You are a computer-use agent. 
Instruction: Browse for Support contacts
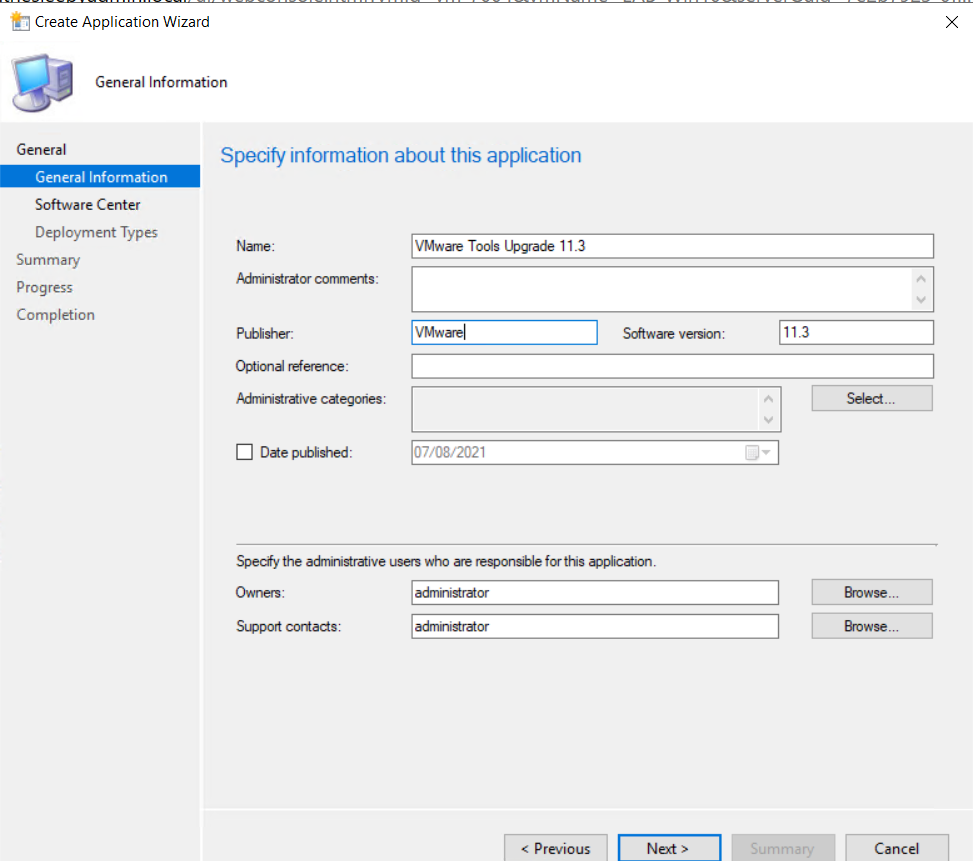click(x=870, y=625)
